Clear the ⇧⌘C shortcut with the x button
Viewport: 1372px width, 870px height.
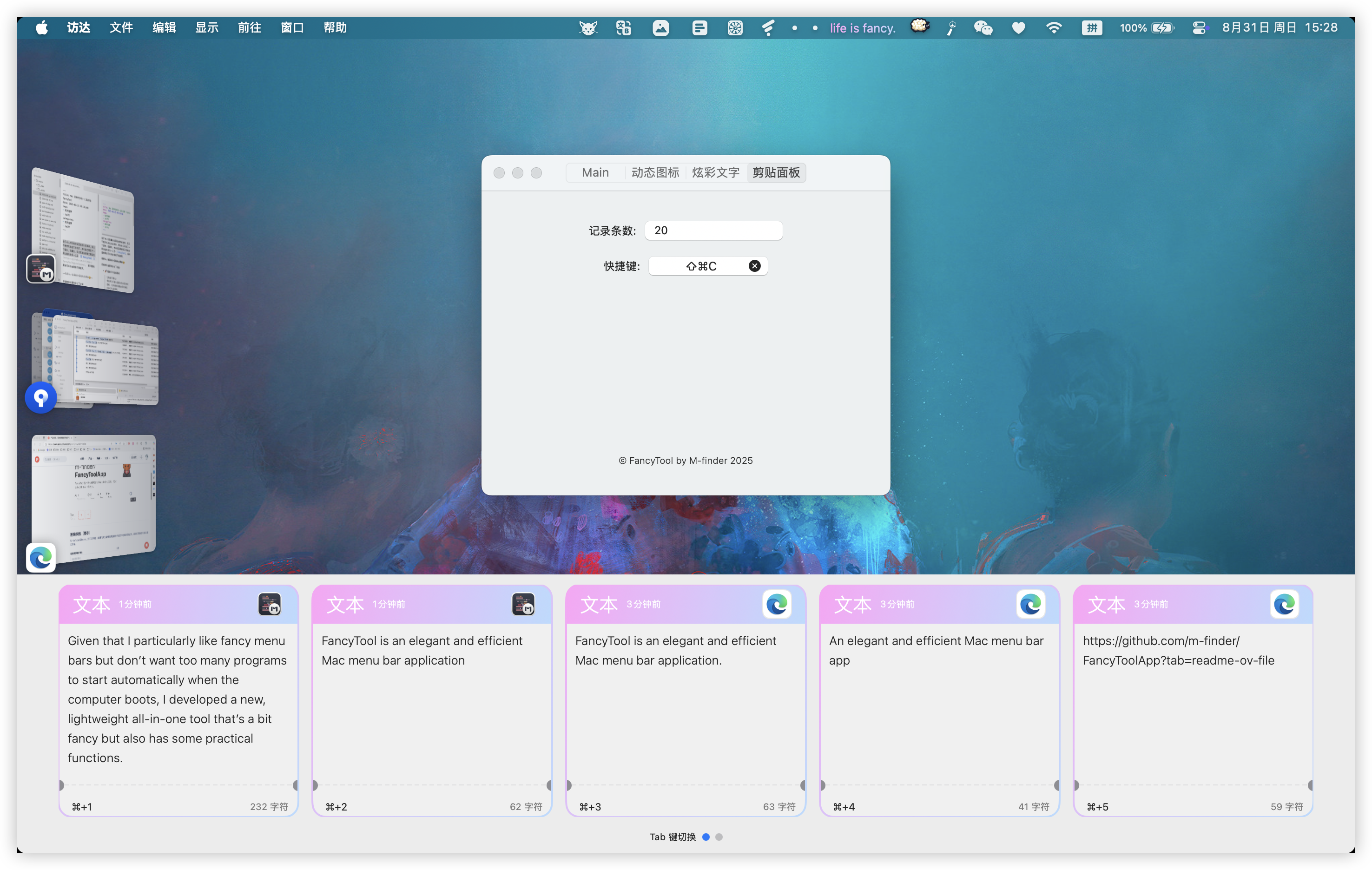(x=755, y=265)
